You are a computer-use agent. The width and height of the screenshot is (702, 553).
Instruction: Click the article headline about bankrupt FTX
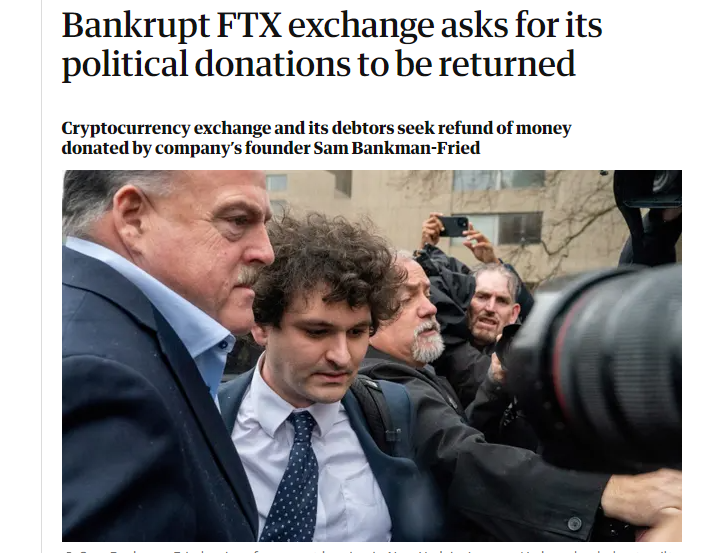(x=332, y=45)
